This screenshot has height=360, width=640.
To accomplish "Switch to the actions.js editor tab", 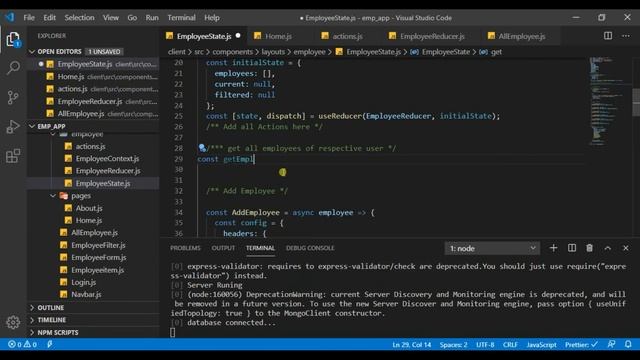I will coord(348,36).
